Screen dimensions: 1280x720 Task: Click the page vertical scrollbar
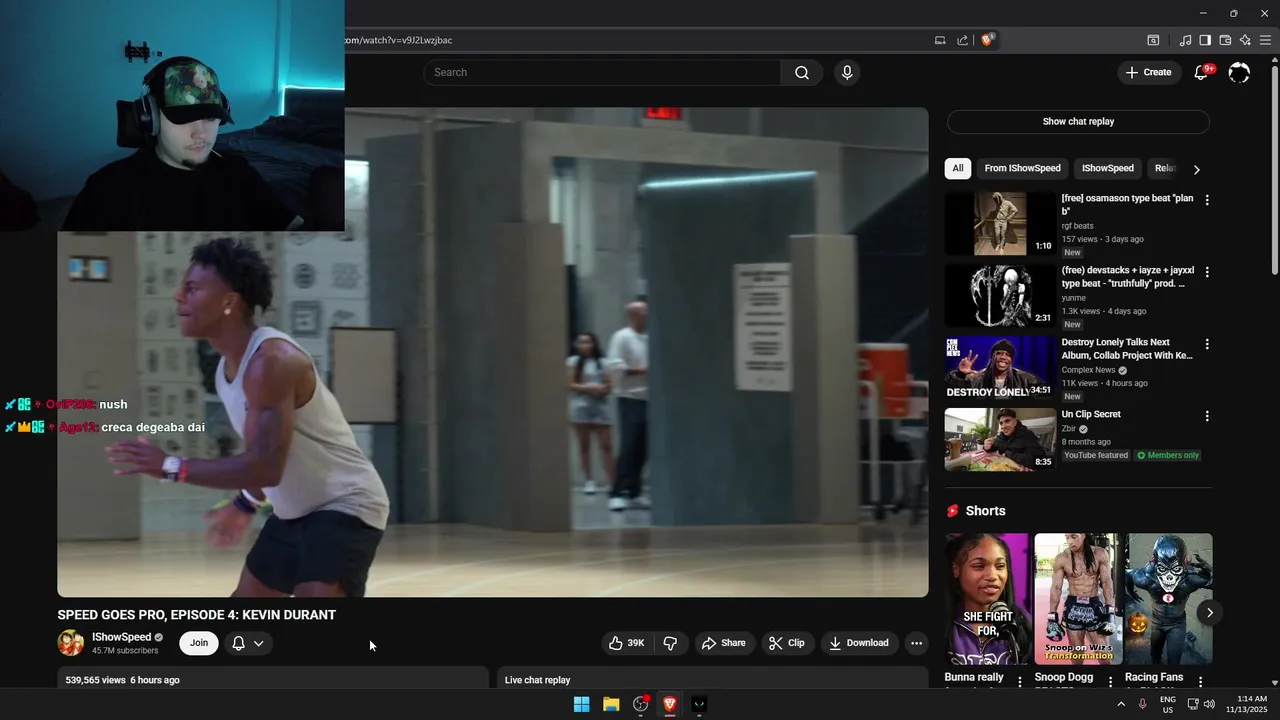coord(1274,170)
